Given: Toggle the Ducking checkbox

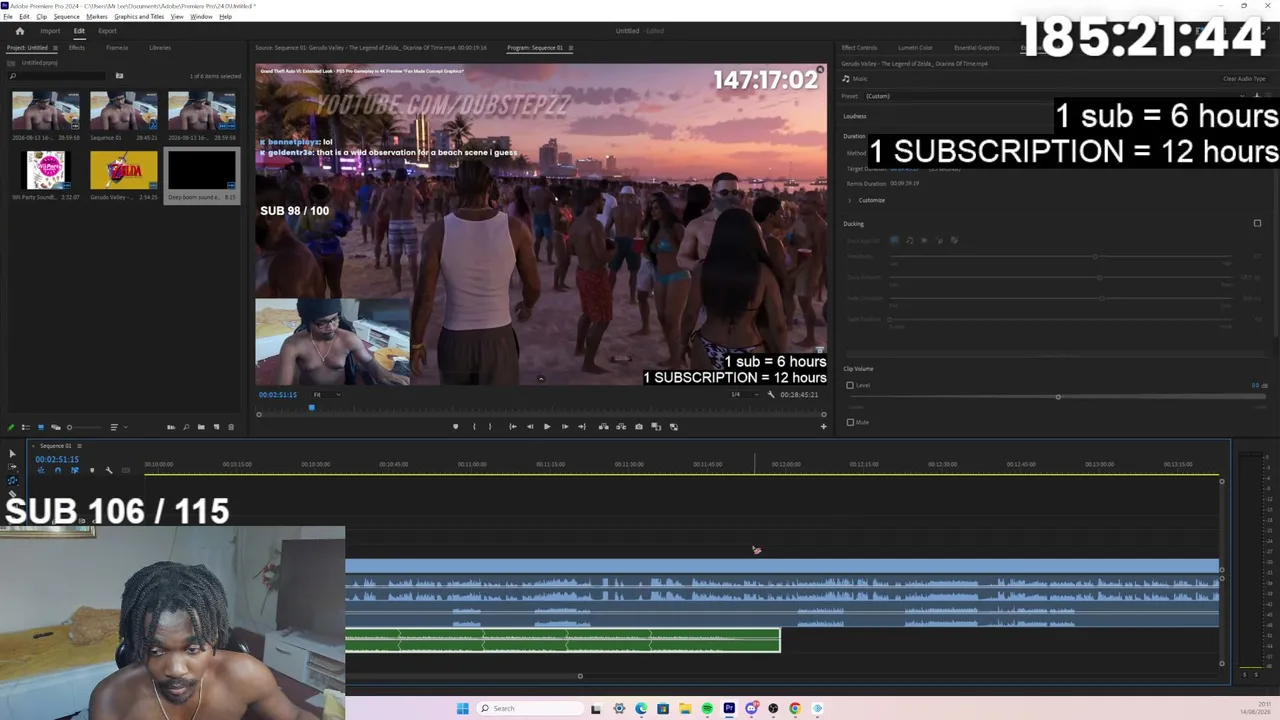Looking at the screenshot, I should [x=1257, y=224].
